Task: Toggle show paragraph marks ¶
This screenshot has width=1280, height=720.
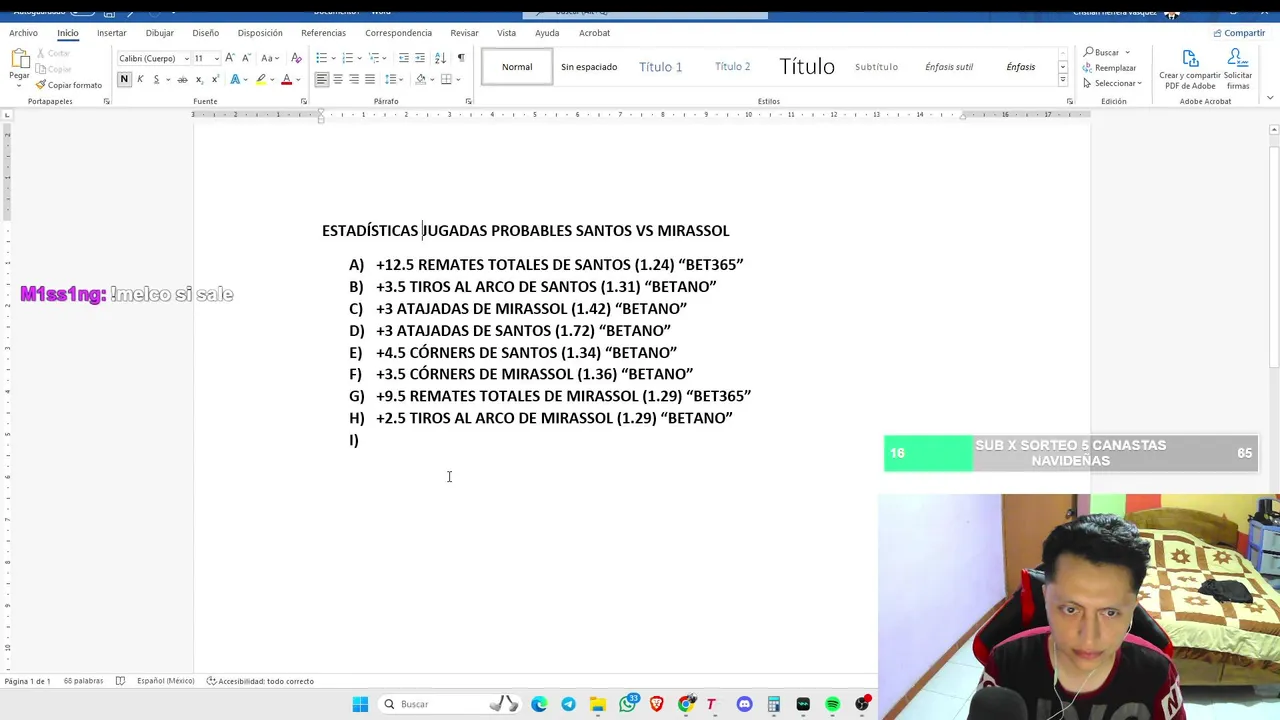Action: (x=461, y=58)
